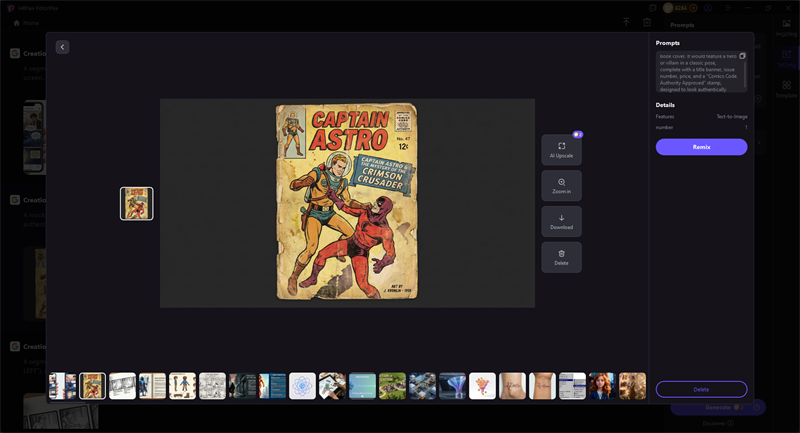Viewport: 800px width, 433px height.
Task: Select the Captain Astro thumbnail left of preview
Action: (137, 204)
